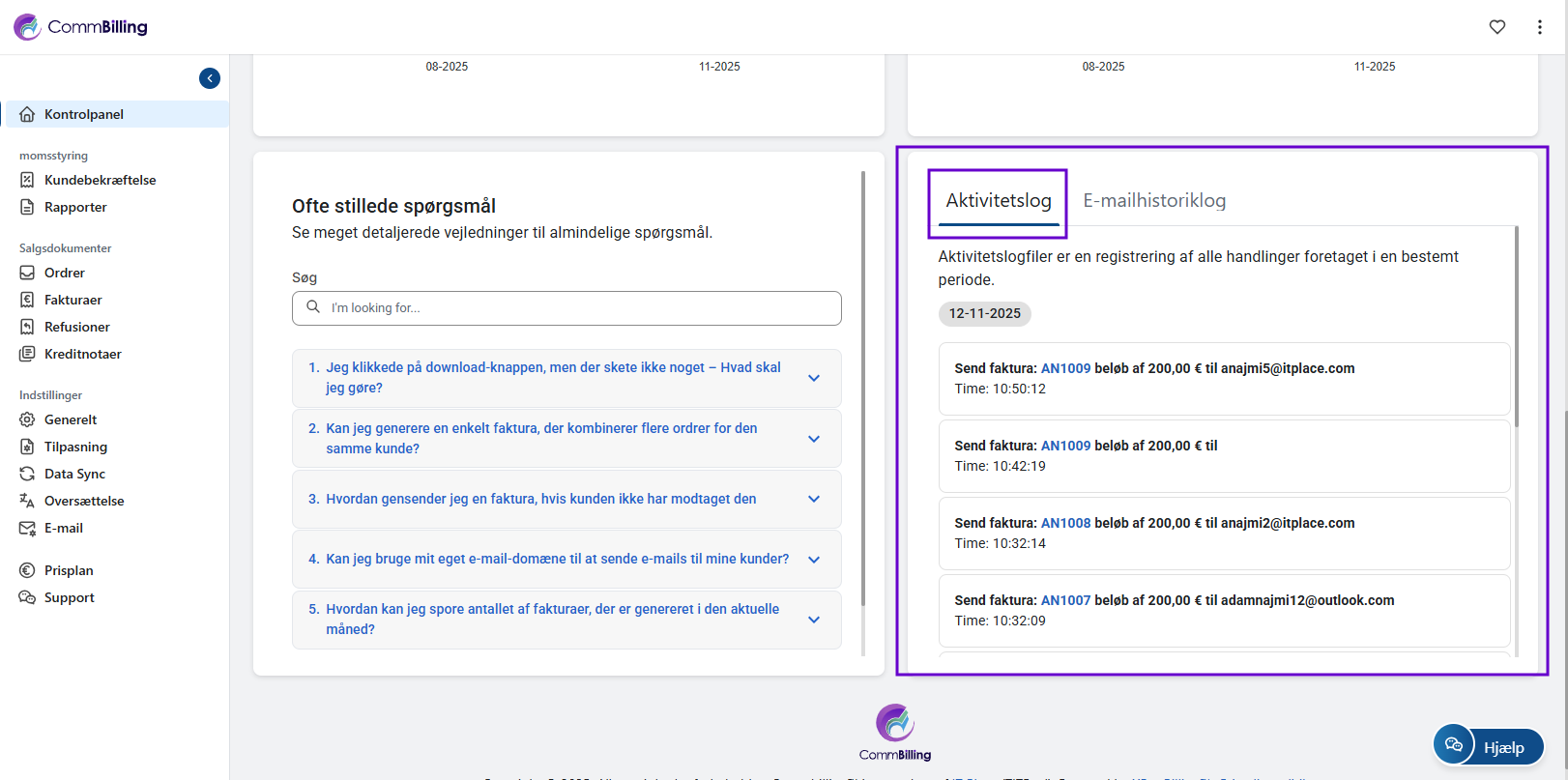Open the Hjælp chat button
The image size is (1568, 780).
(1489, 746)
